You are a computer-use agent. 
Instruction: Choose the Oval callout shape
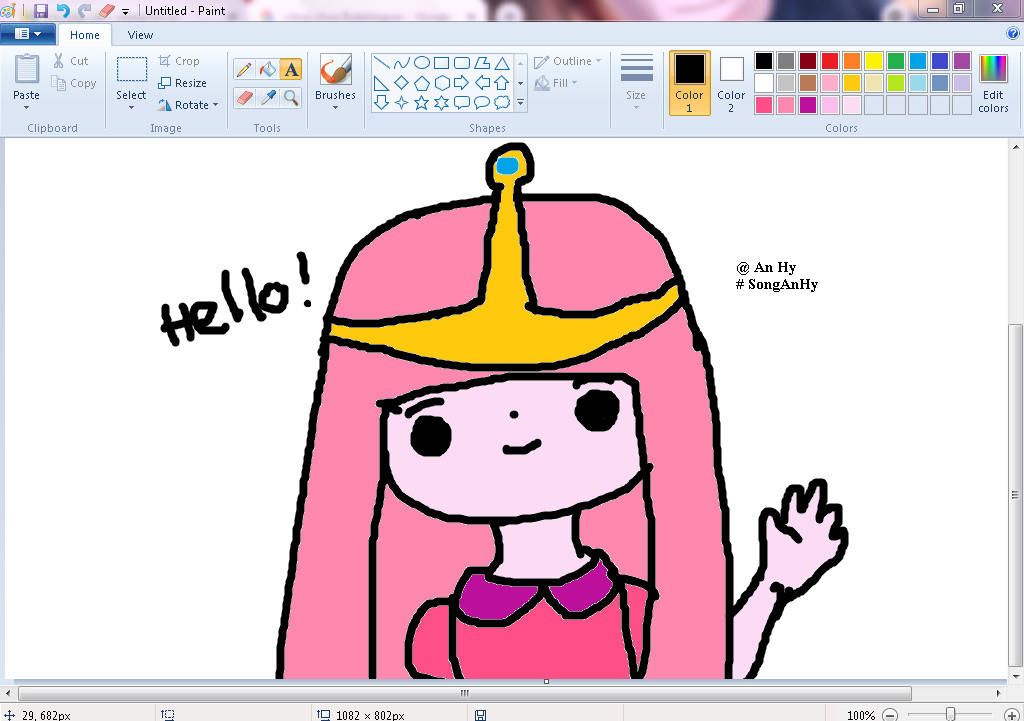pos(481,103)
